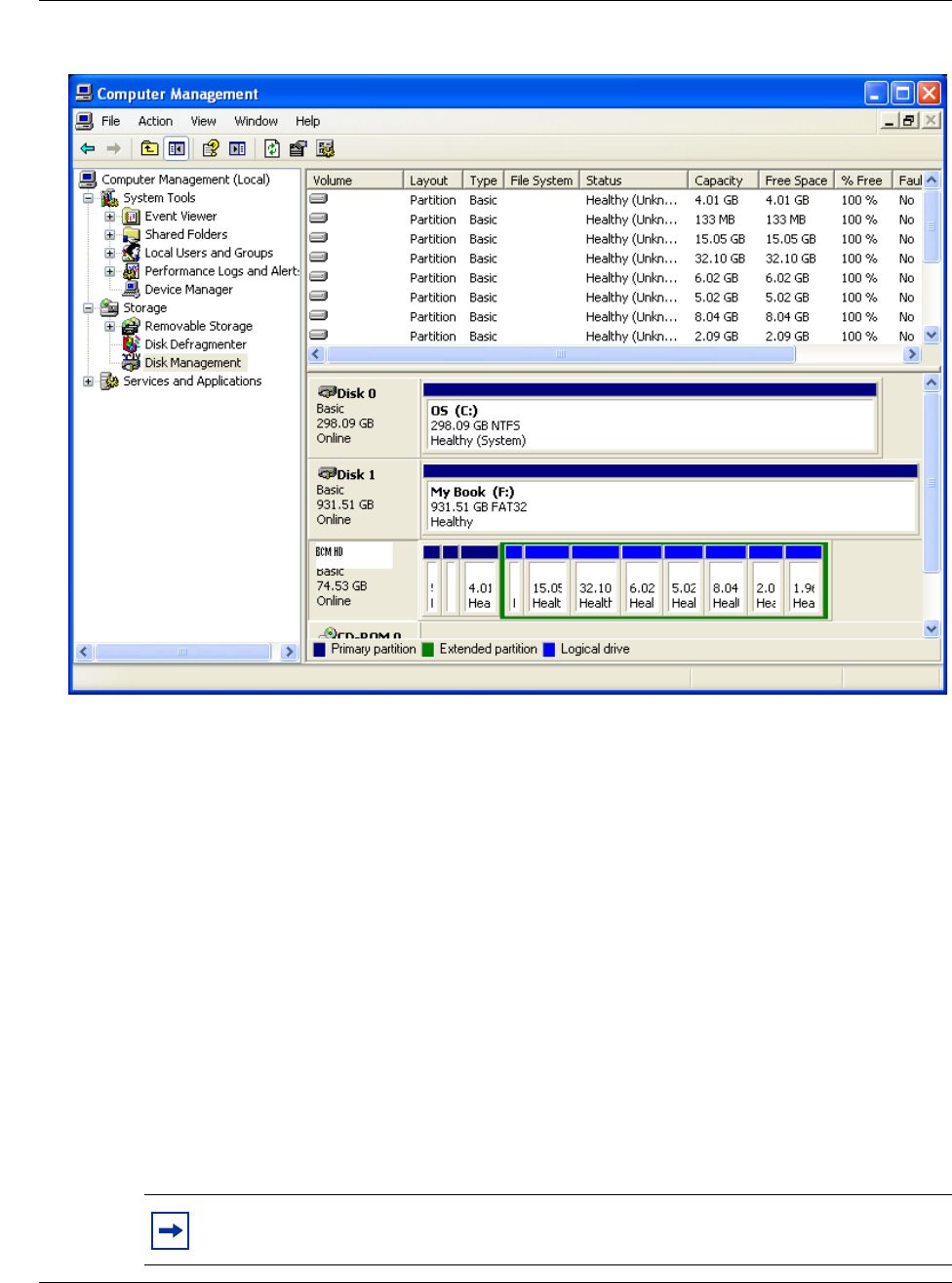Select the 4.01 GB primary partition block
The width and height of the screenshot is (952, 1283).
click(x=480, y=580)
